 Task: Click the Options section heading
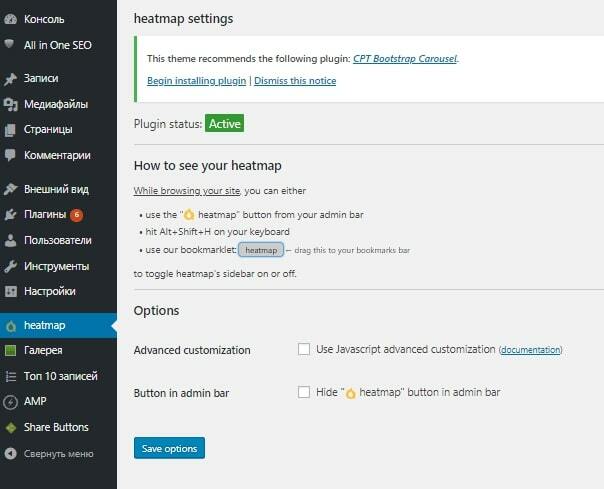pos(156,311)
